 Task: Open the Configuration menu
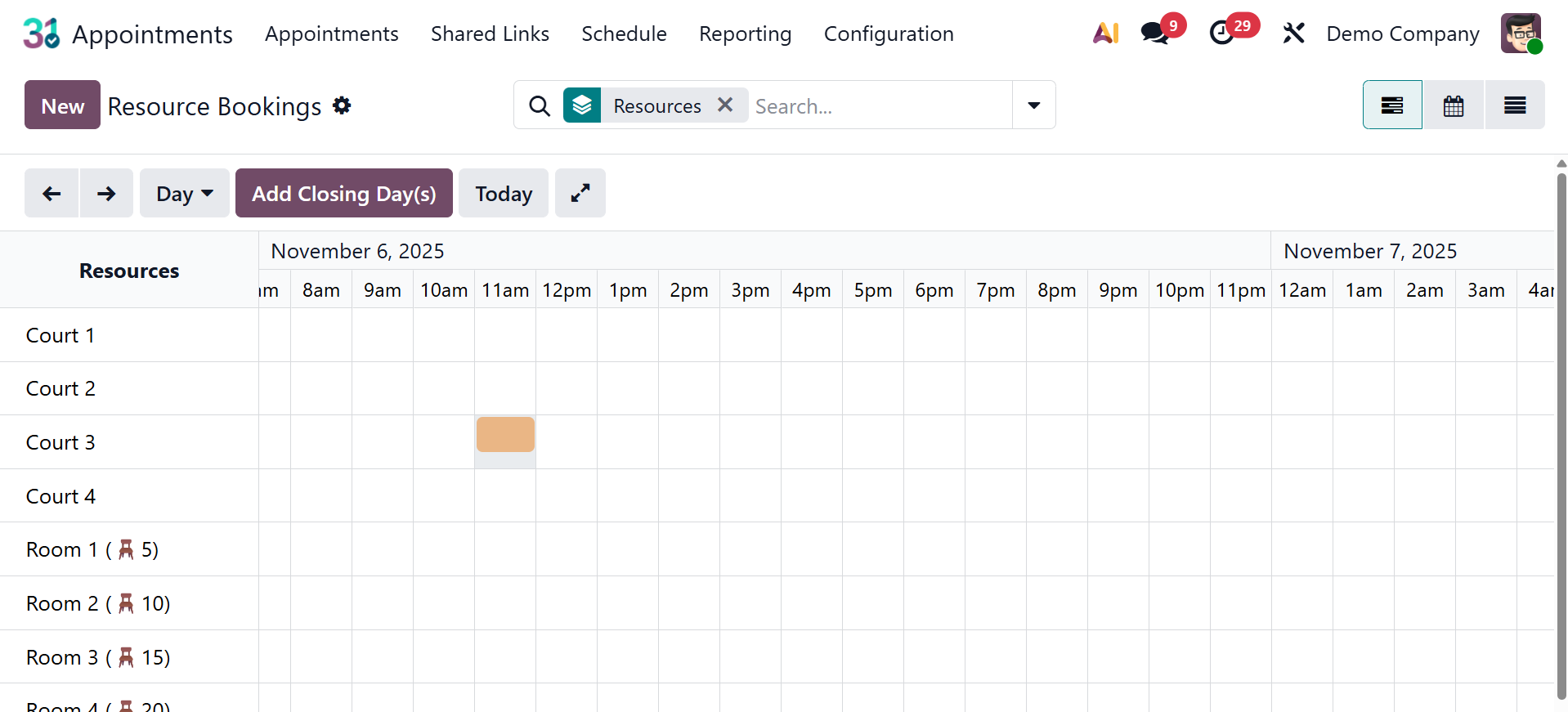[889, 34]
